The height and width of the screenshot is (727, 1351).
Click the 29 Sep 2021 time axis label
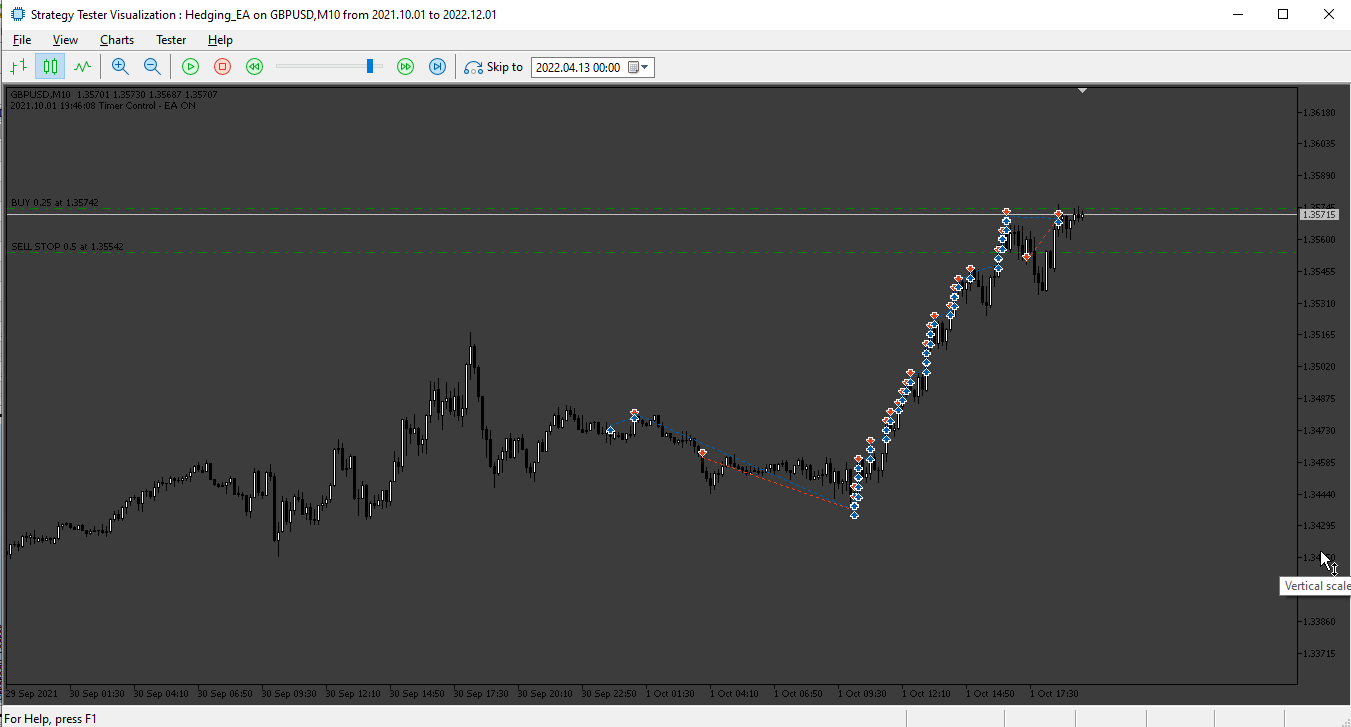pos(32,692)
